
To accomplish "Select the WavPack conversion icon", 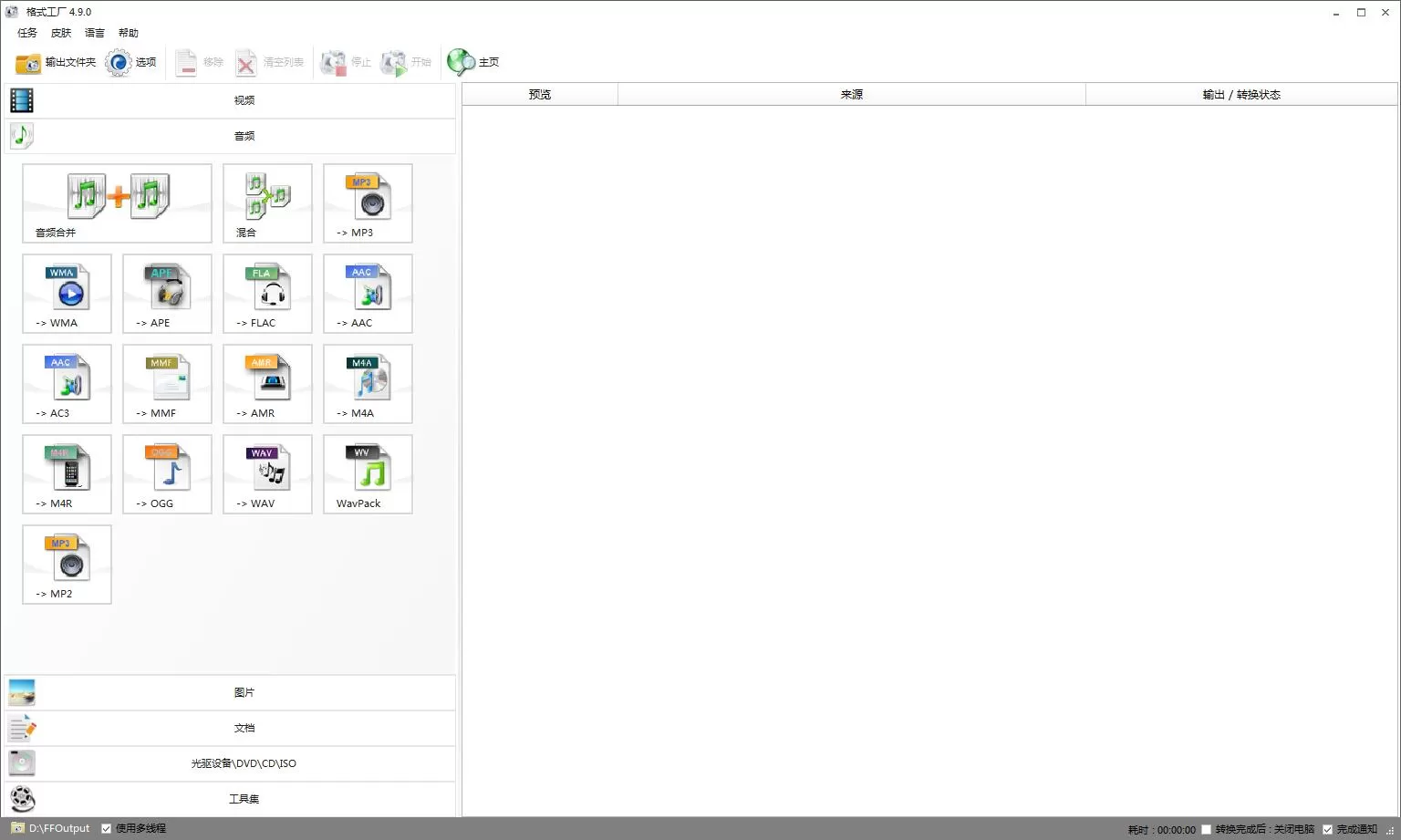I will (x=368, y=474).
